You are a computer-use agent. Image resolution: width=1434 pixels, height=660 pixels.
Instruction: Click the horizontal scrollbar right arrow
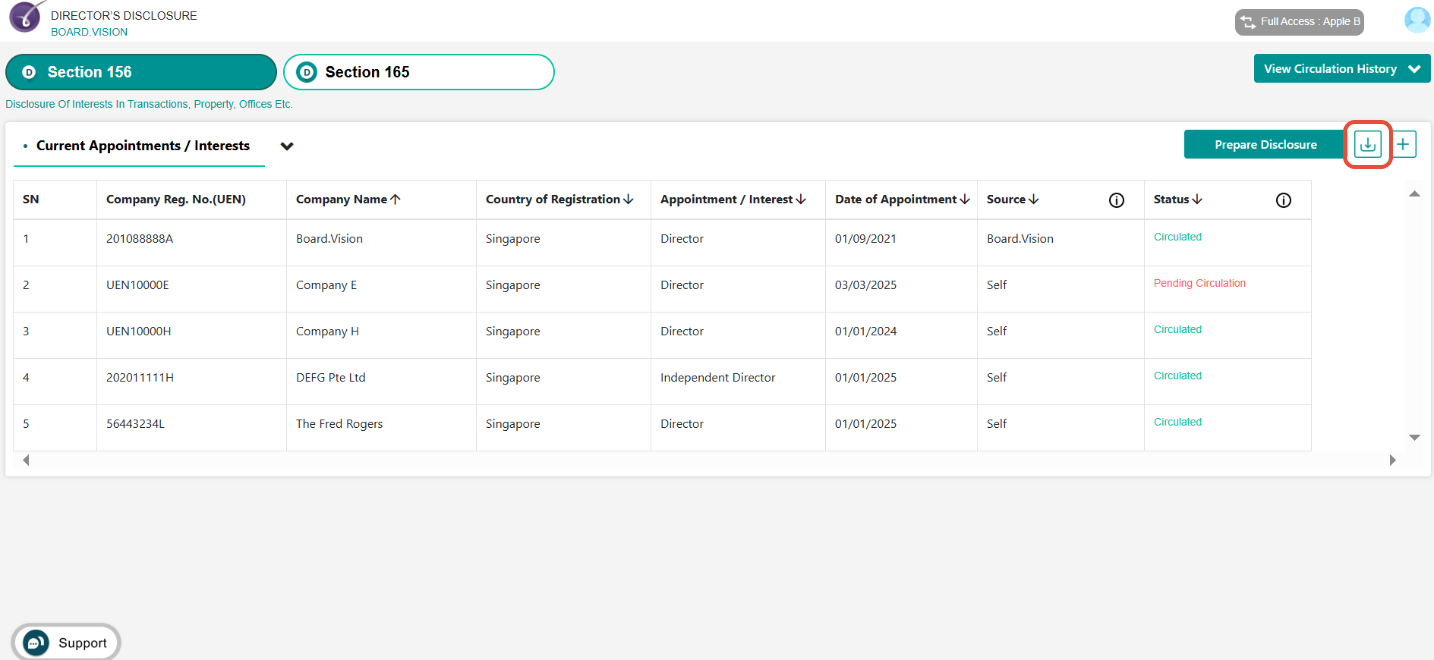(1392, 460)
